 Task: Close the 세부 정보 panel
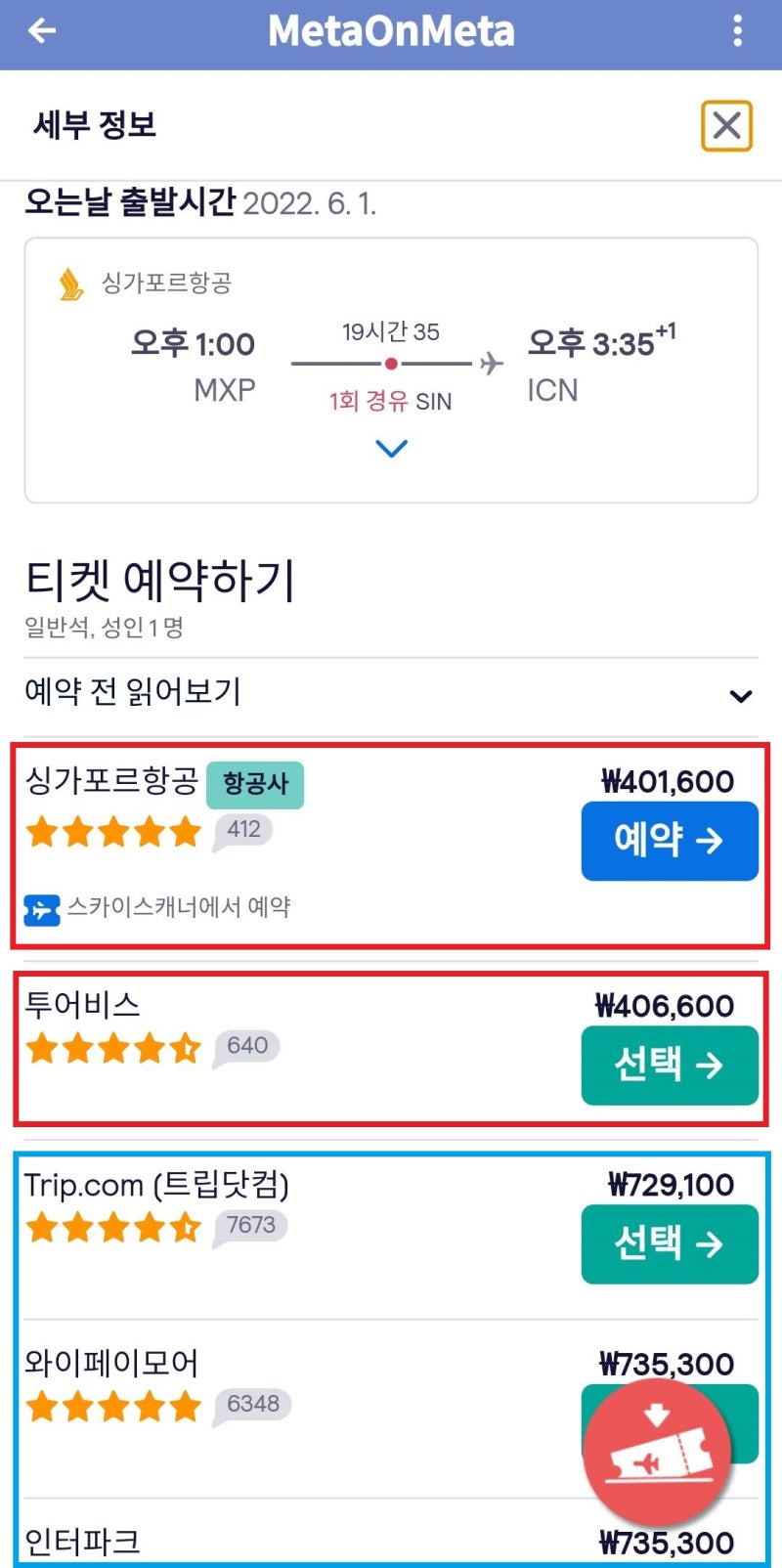pos(726,126)
